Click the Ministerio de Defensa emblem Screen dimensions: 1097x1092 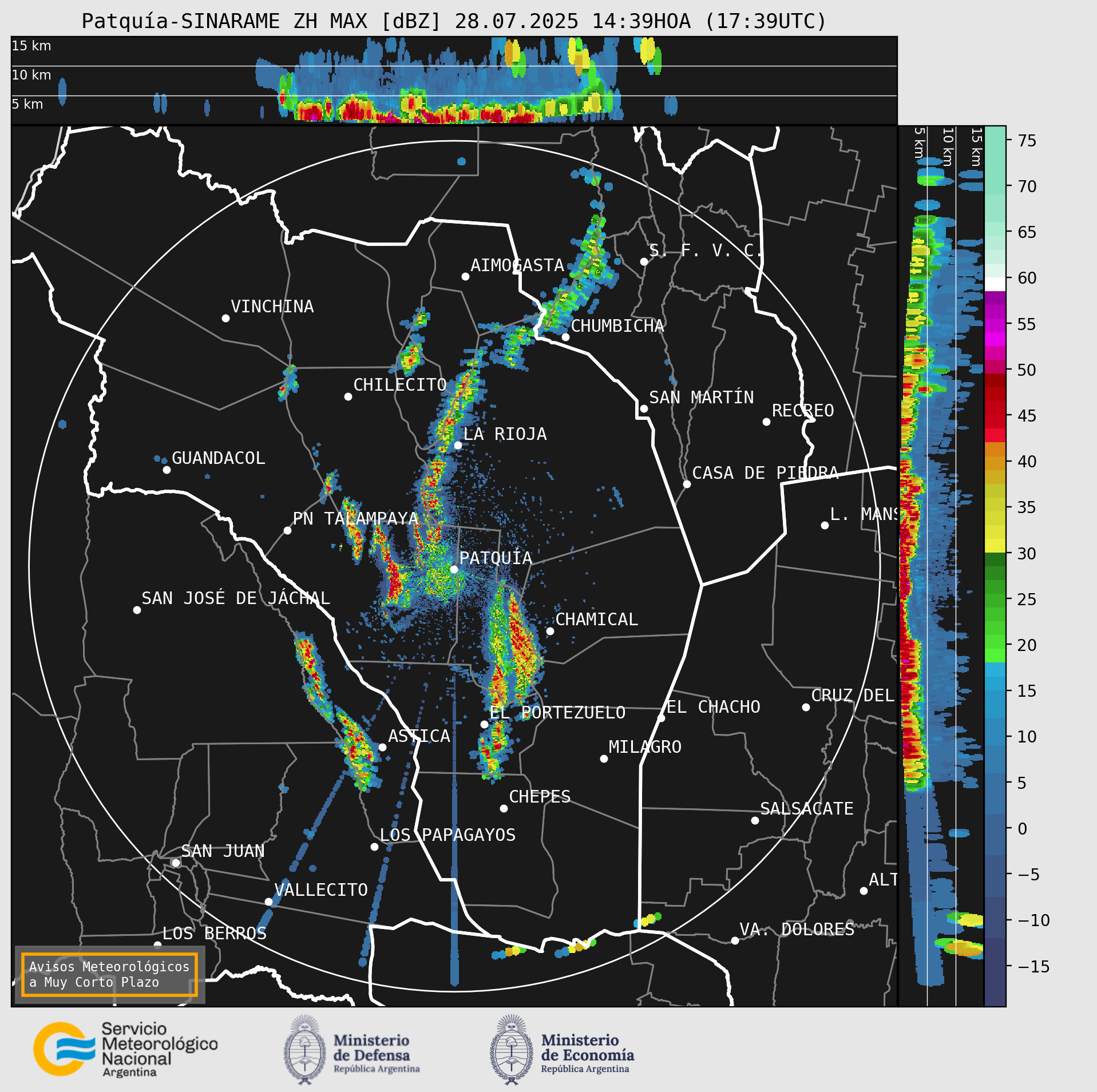point(305,1050)
